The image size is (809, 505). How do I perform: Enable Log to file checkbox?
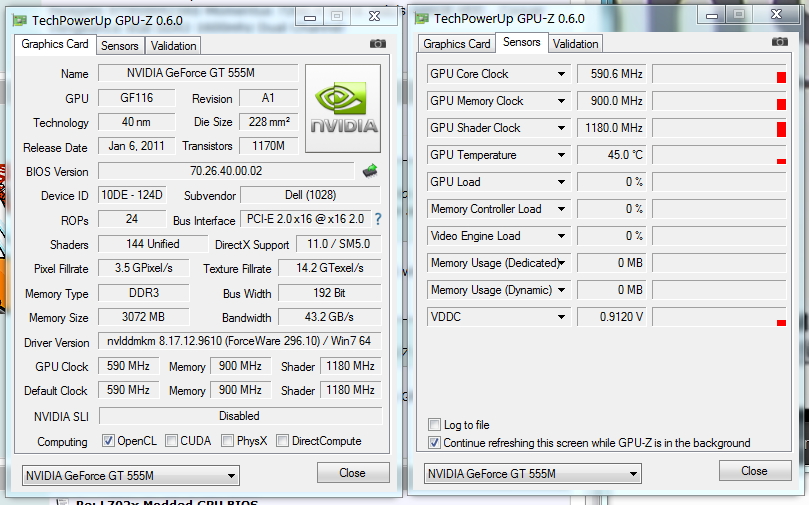pos(434,425)
